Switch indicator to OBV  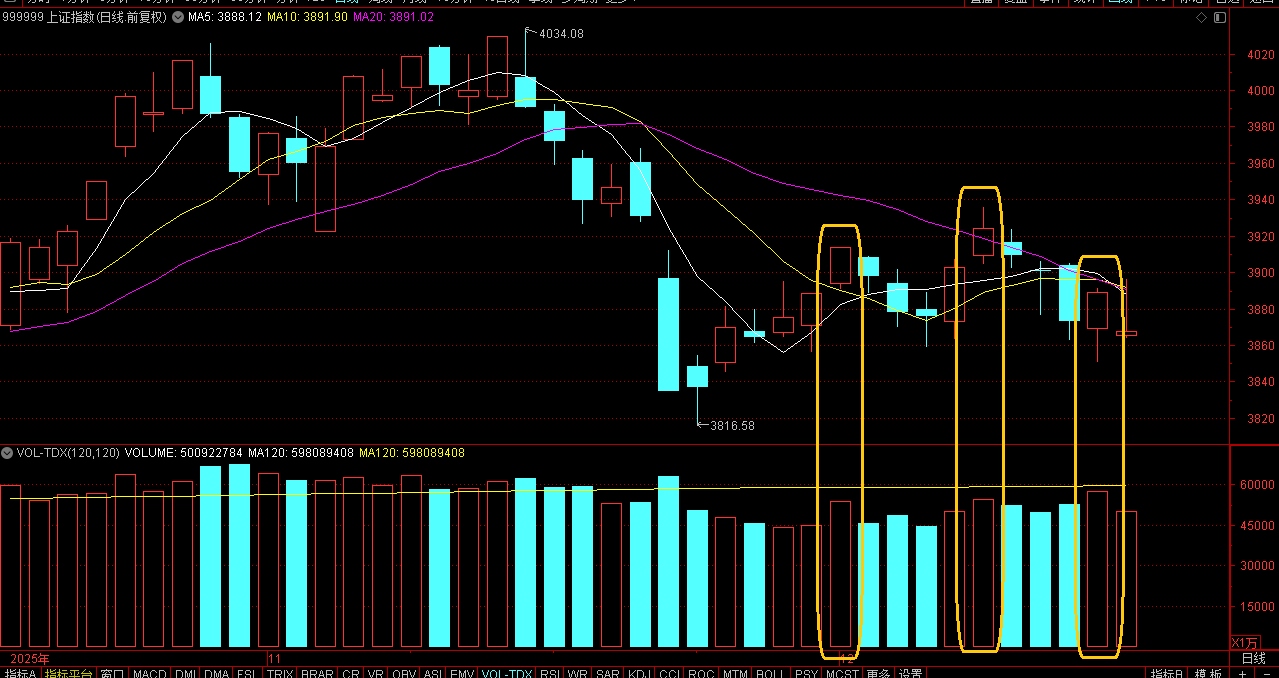coord(404,673)
